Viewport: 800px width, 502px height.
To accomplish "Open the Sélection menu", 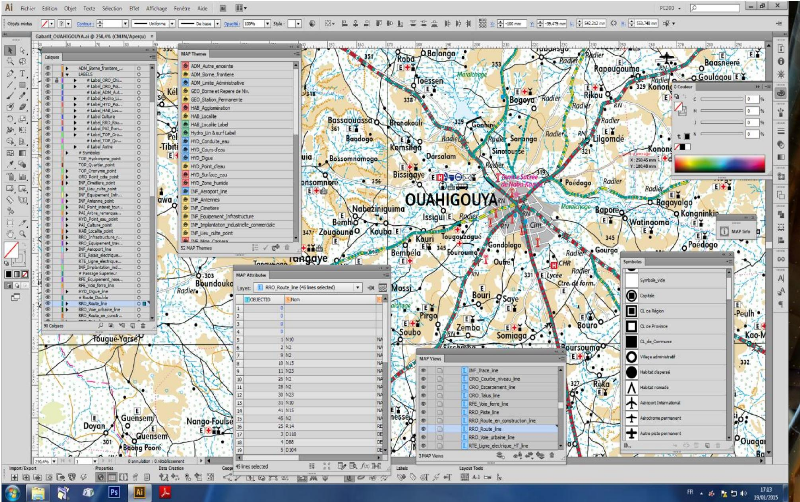I will (x=113, y=7).
